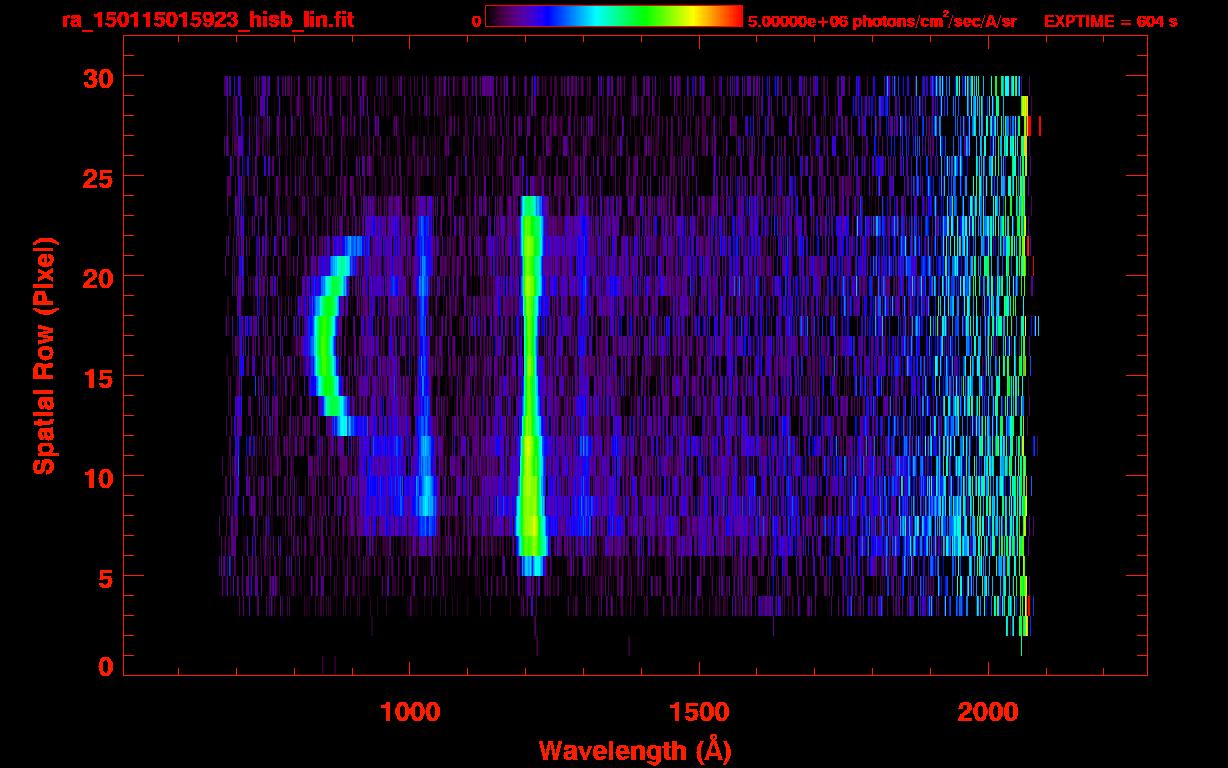
Task: Click the EXPTIME = 604 s label
Action: tap(1110, 21)
